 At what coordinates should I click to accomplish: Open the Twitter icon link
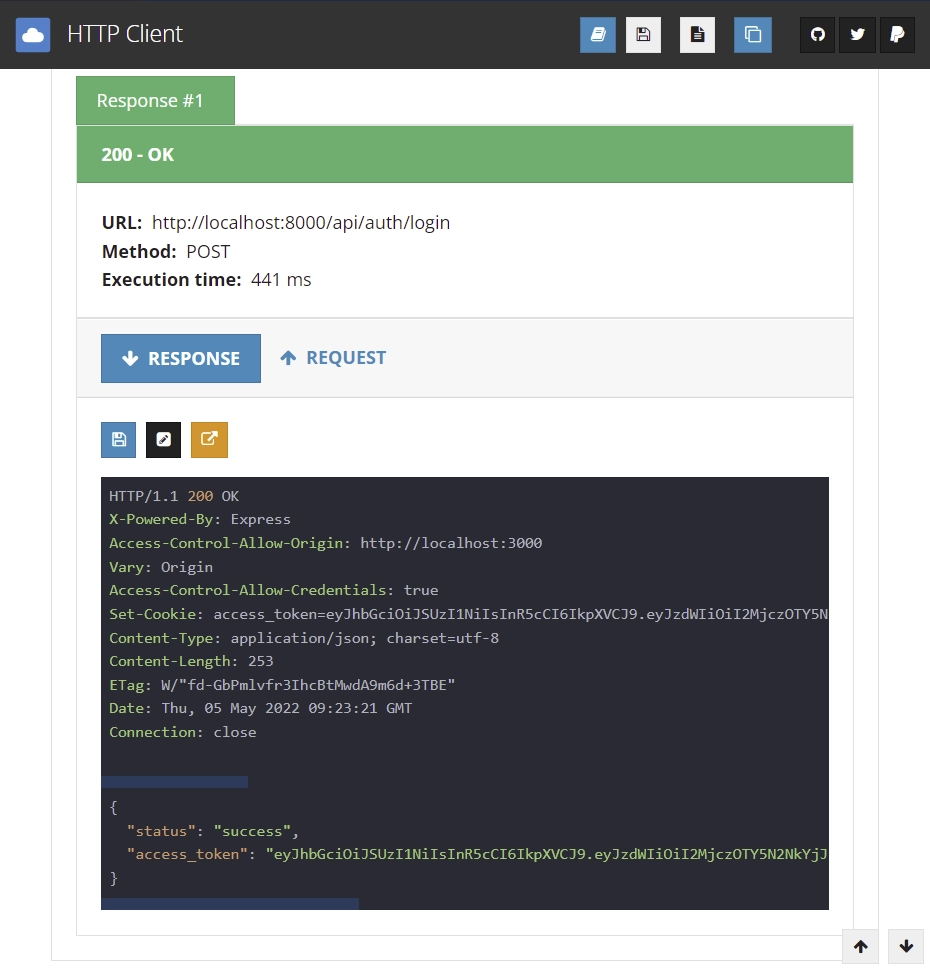(857, 35)
